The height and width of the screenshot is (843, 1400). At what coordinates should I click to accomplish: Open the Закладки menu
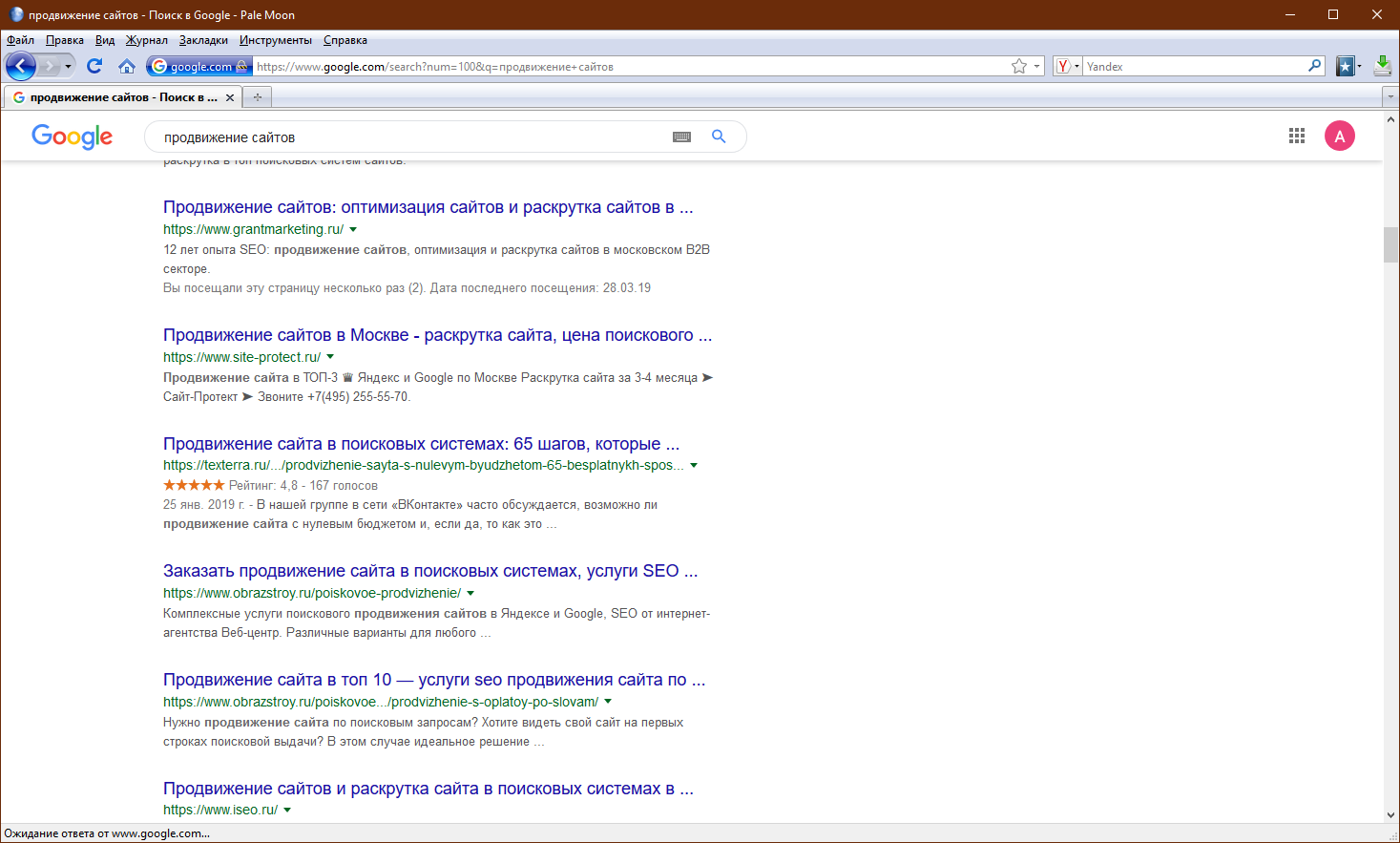click(x=203, y=40)
